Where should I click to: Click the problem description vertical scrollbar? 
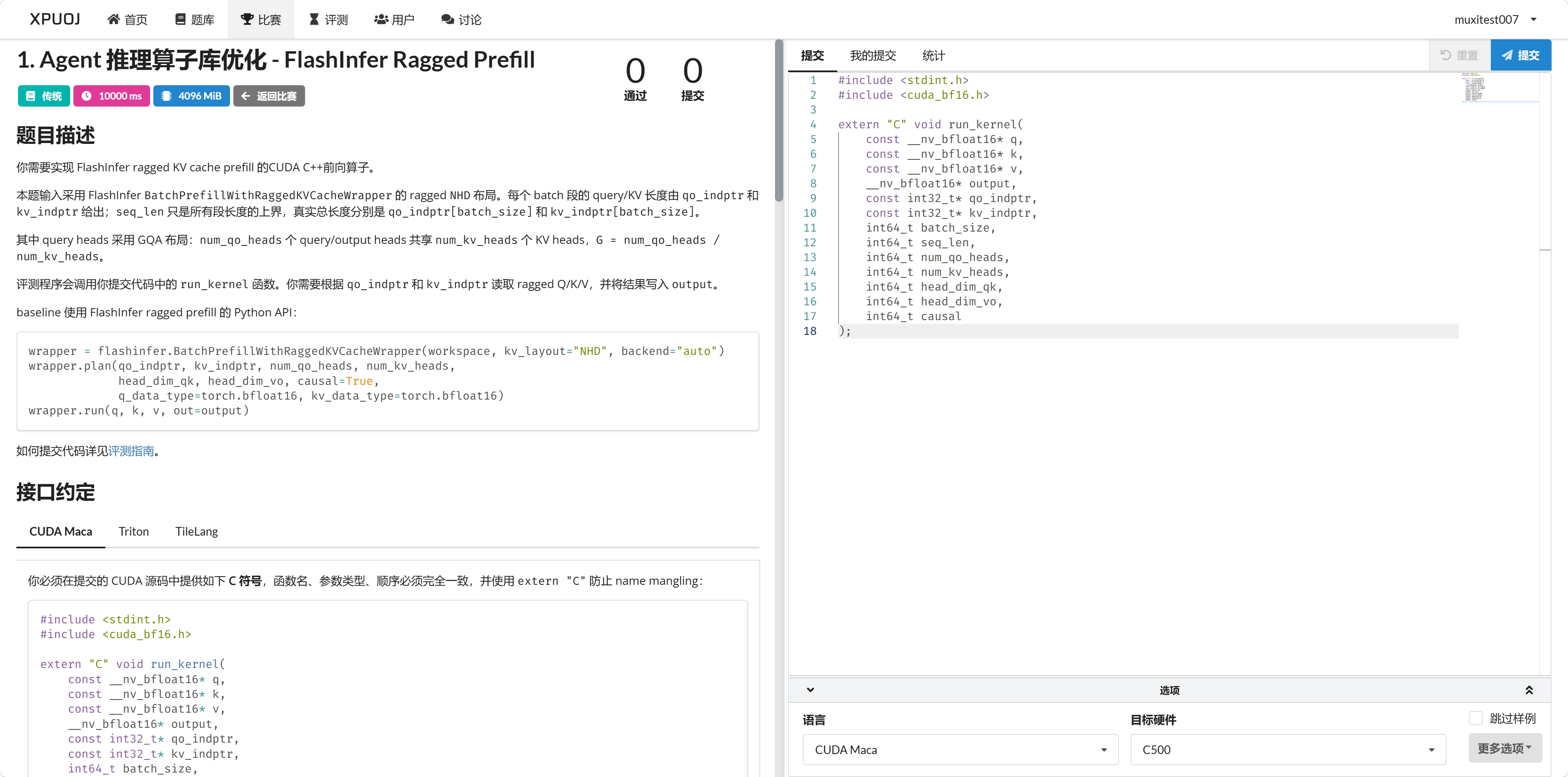tap(779, 120)
